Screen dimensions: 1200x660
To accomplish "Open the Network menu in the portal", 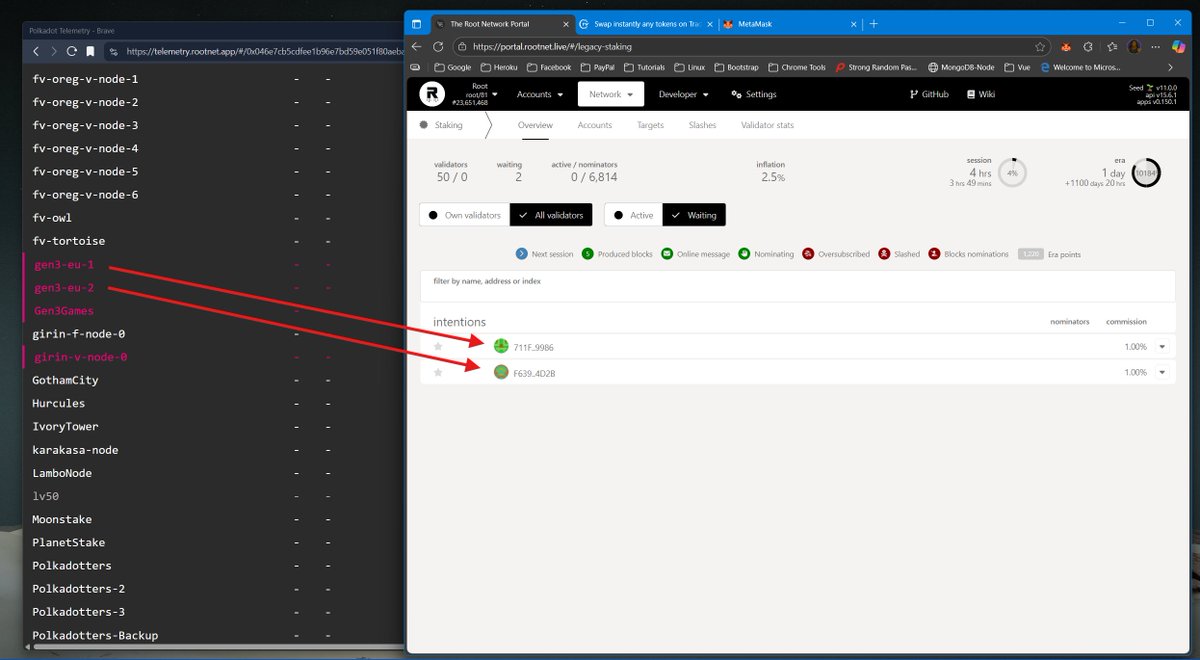I will pos(611,94).
